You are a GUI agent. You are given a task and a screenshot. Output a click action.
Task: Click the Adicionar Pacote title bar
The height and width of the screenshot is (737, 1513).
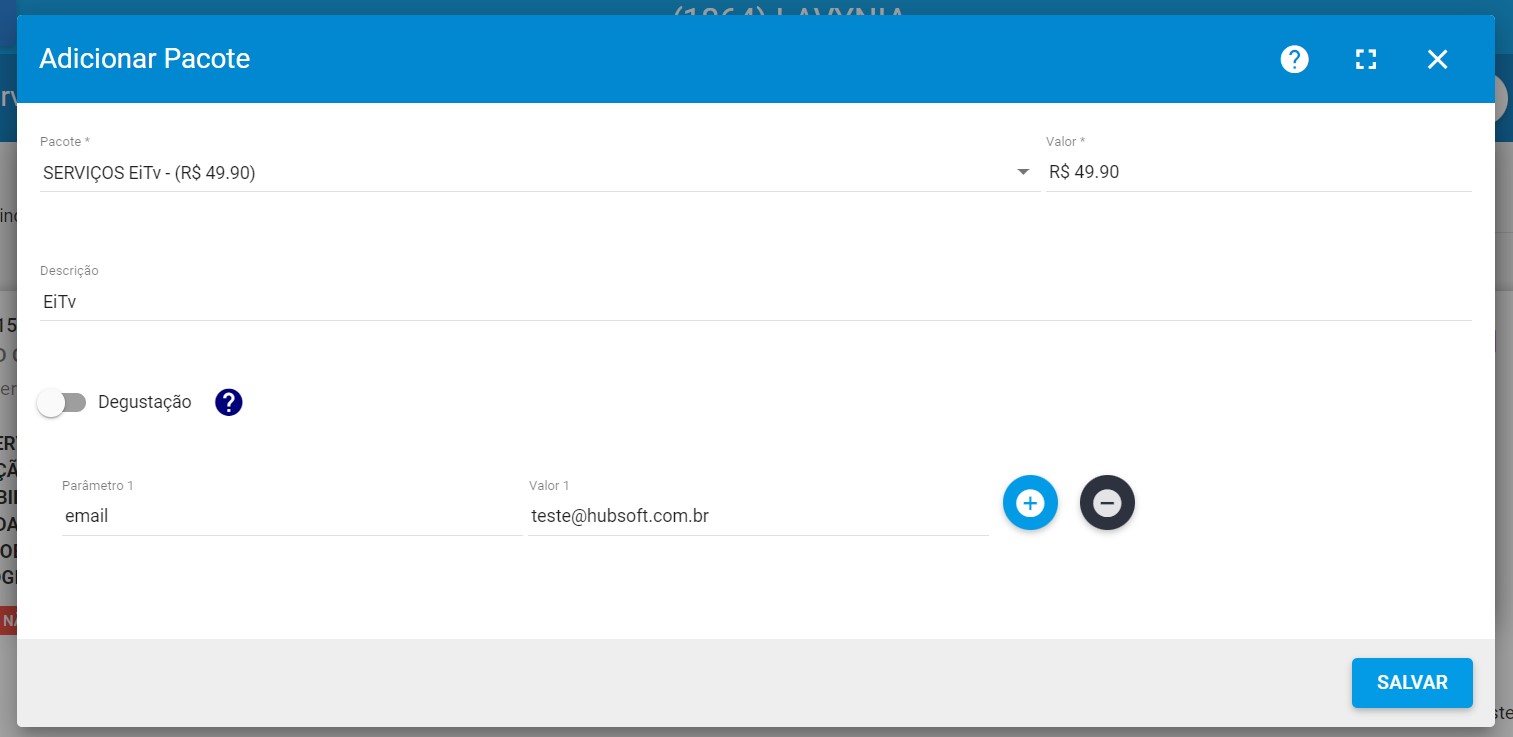[x=145, y=58]
